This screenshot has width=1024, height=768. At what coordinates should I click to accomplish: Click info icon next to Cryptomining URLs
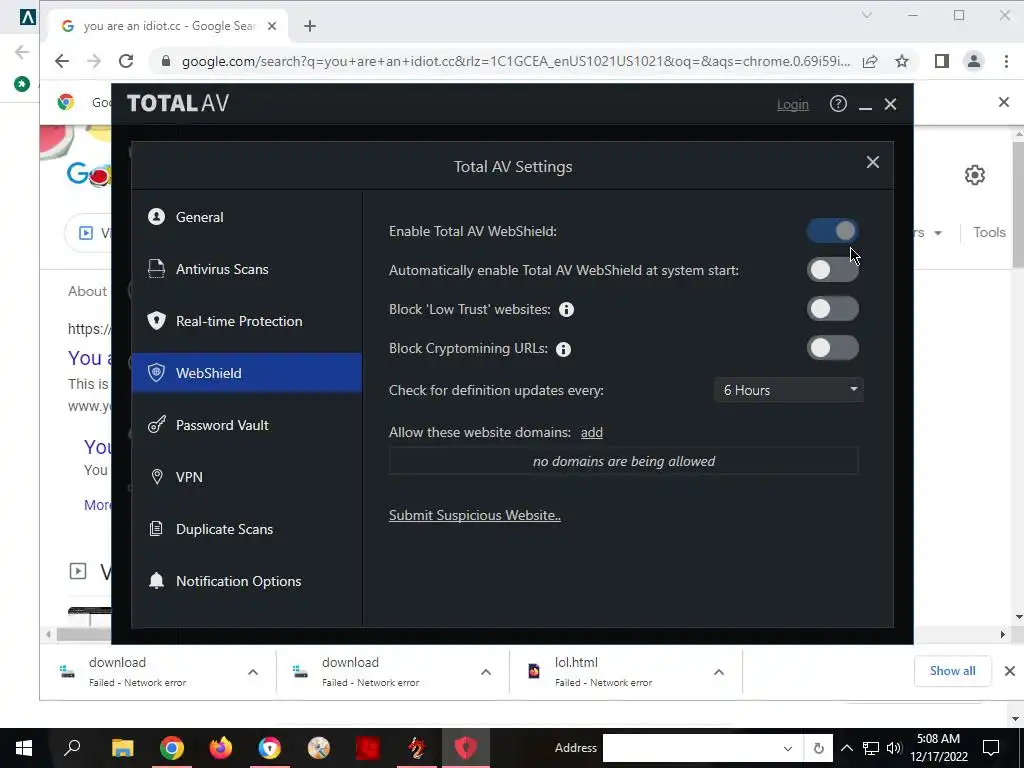(x=563, y=349)
